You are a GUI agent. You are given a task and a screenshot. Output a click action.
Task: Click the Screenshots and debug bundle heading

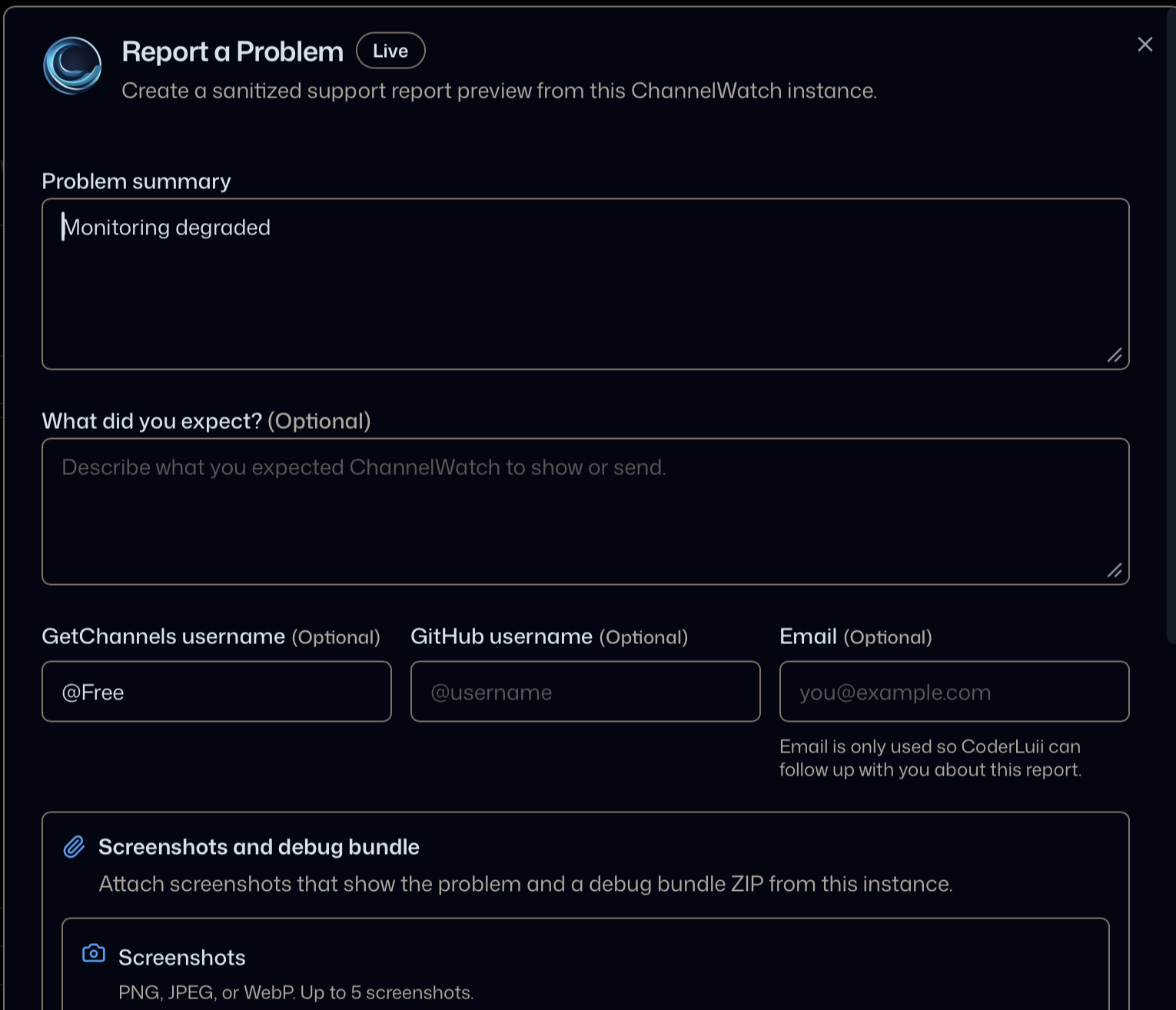pyautogui.click(x=259, y=847)
